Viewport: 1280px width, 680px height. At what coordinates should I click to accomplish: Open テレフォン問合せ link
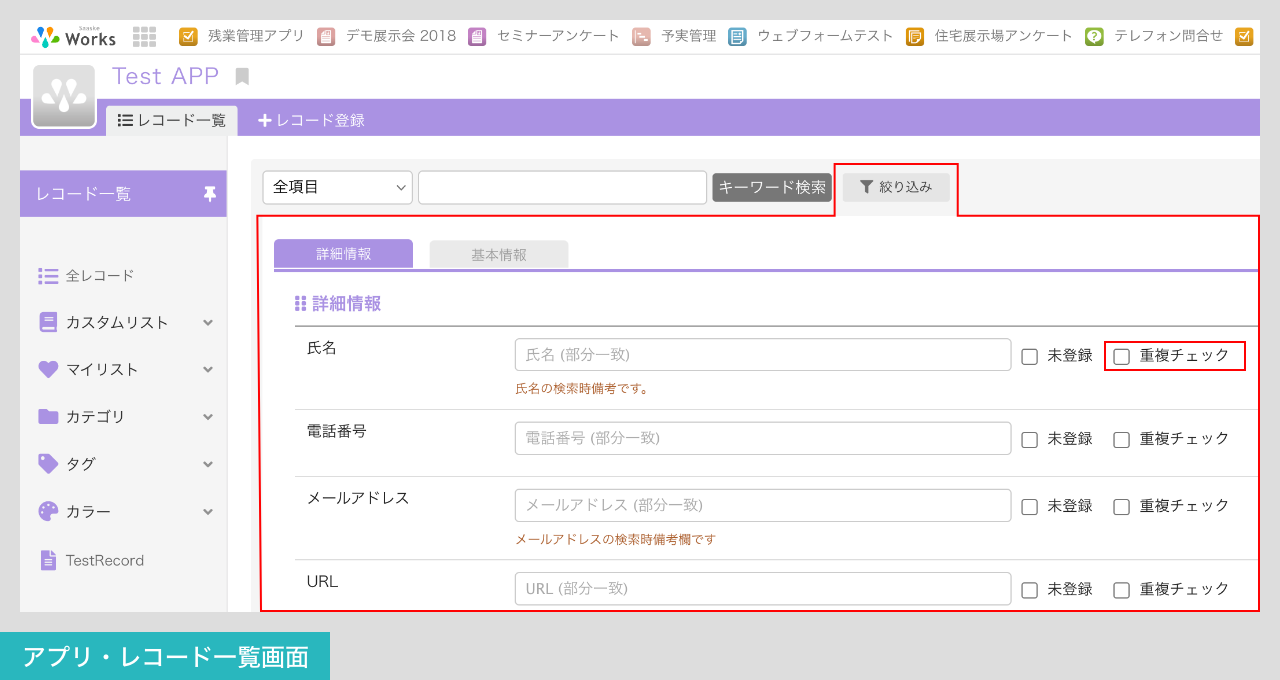click(1168, 36)
